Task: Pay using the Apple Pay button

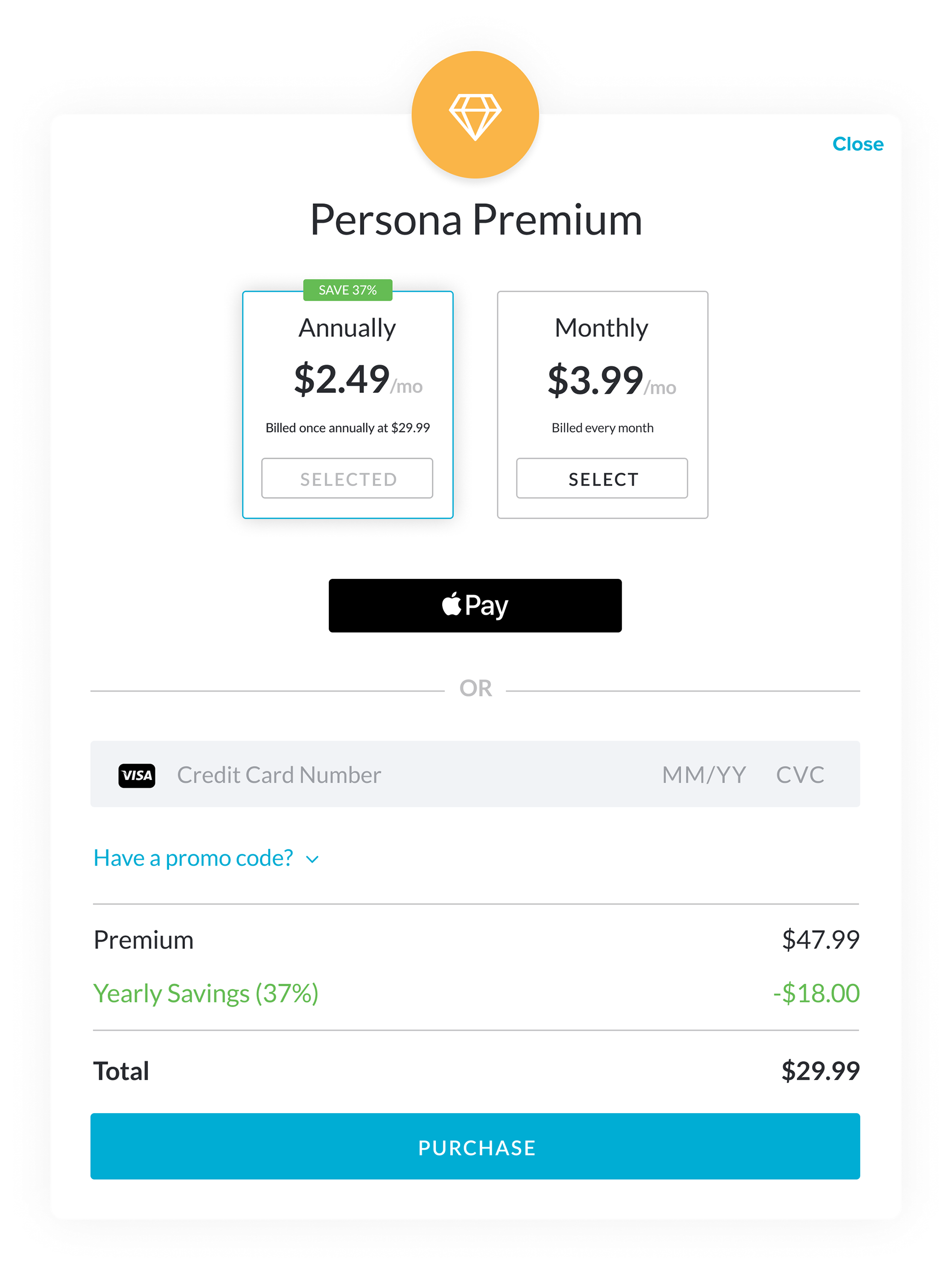Action: [x=475, y=606]
